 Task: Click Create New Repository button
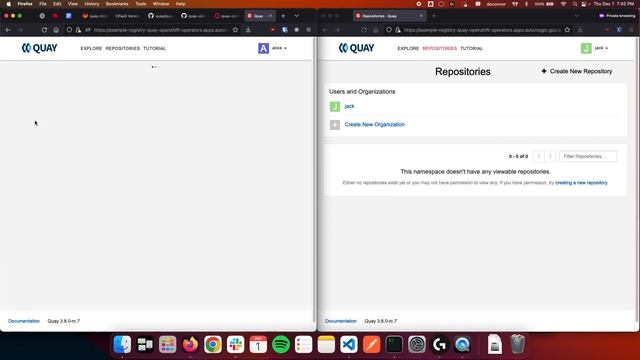576,71
